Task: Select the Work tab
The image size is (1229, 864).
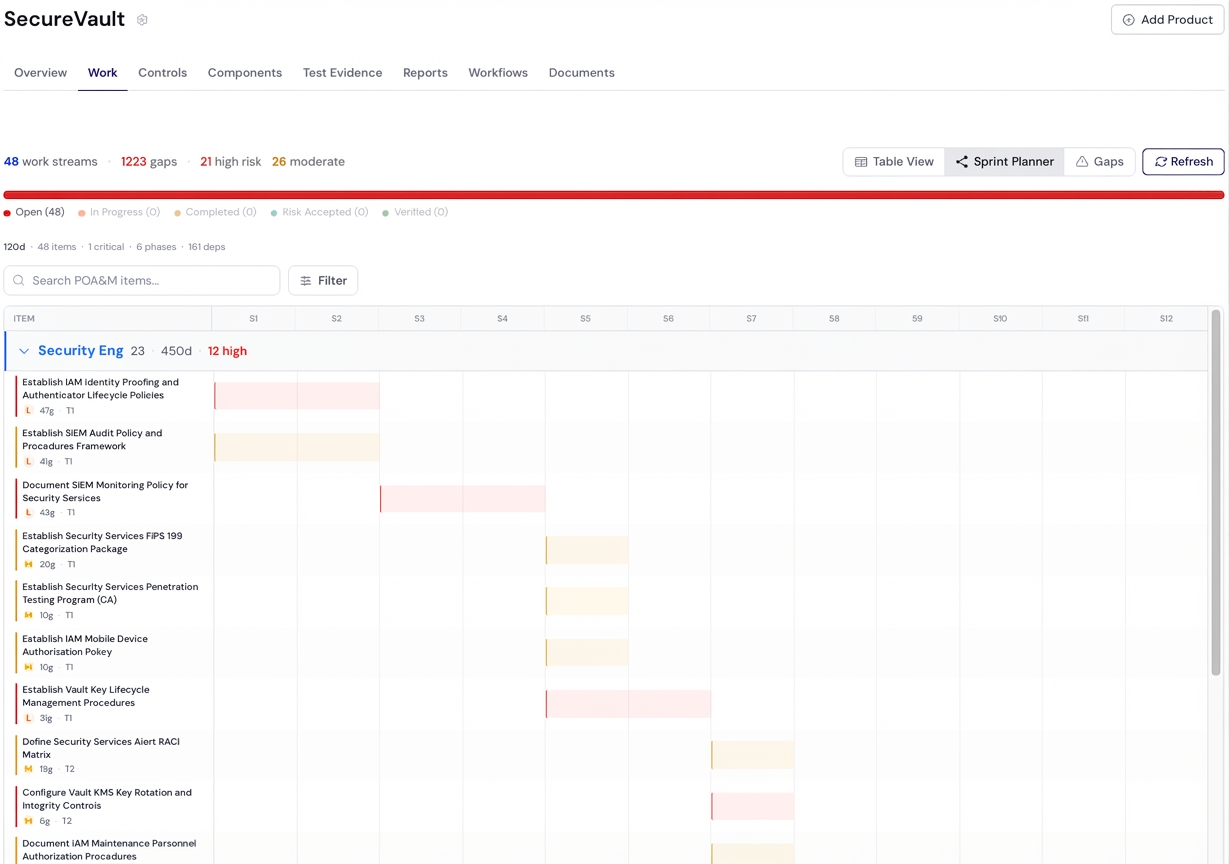Action: click(102, 73)
